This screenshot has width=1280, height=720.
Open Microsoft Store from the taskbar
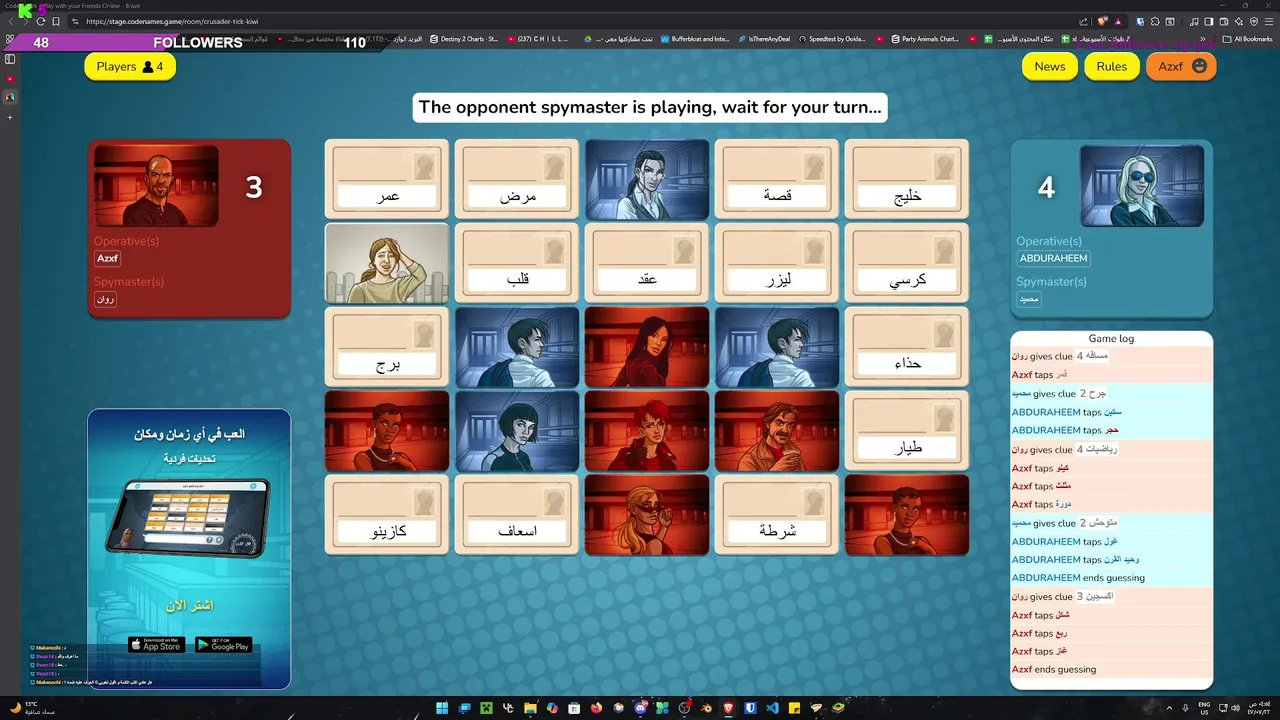coord(574,708)
